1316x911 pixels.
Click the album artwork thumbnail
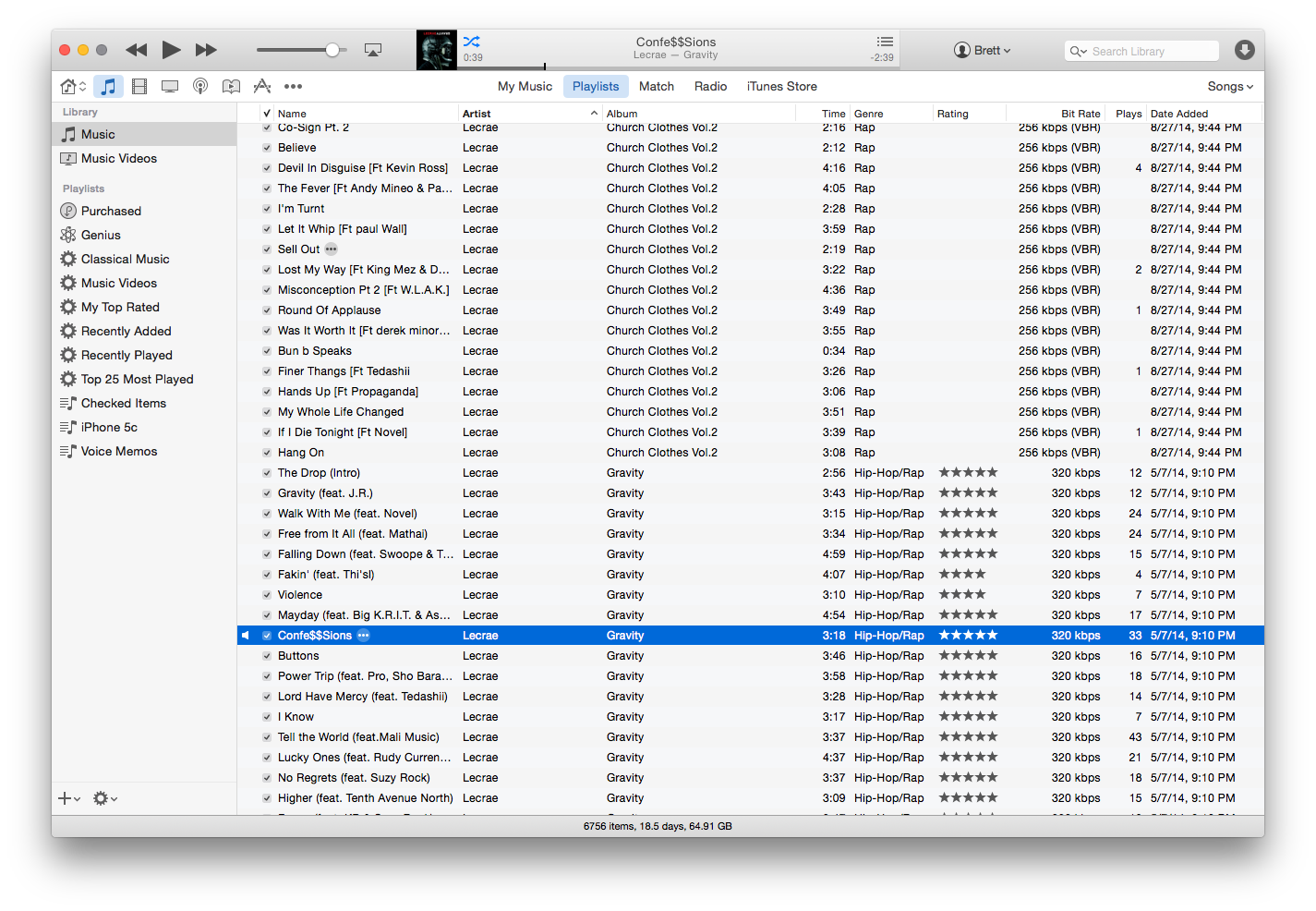(x=437, y=50)
